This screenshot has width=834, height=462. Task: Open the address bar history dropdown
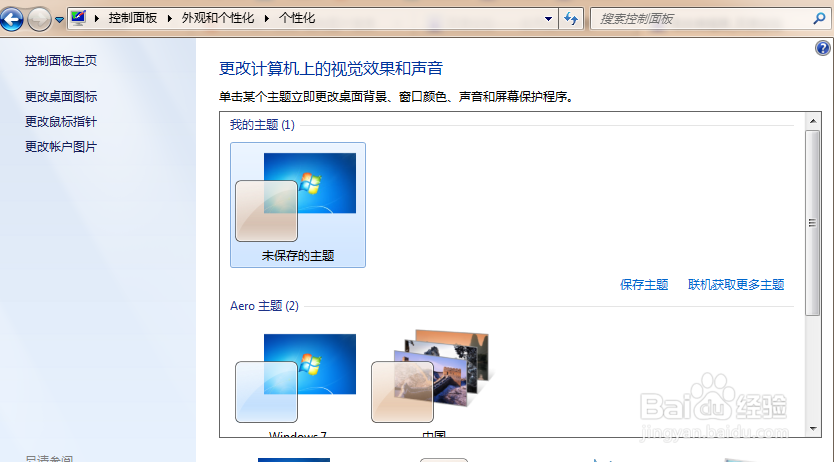(548, 19)
